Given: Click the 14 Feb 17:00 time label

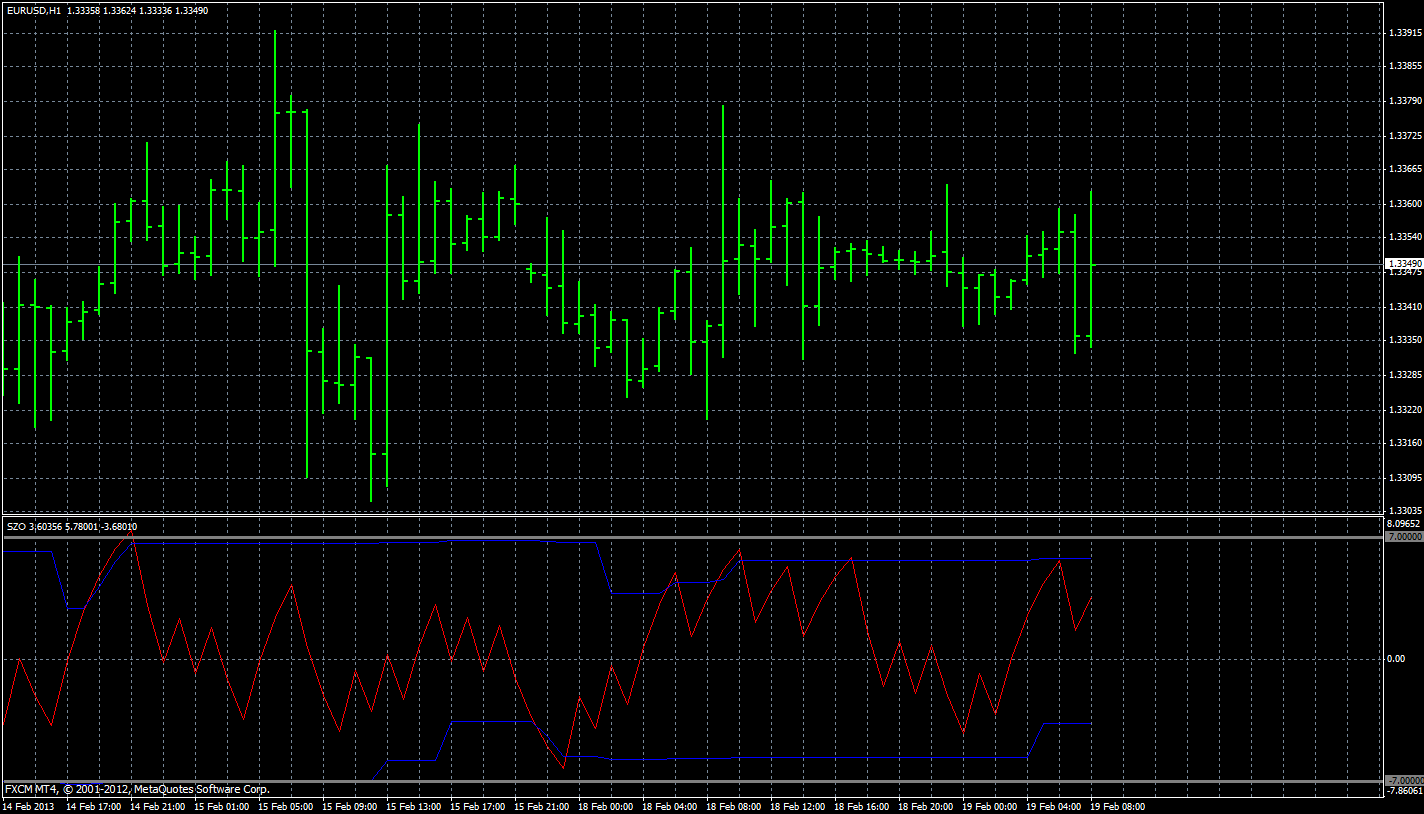Looking at the screenshot, I should (93, 806).
